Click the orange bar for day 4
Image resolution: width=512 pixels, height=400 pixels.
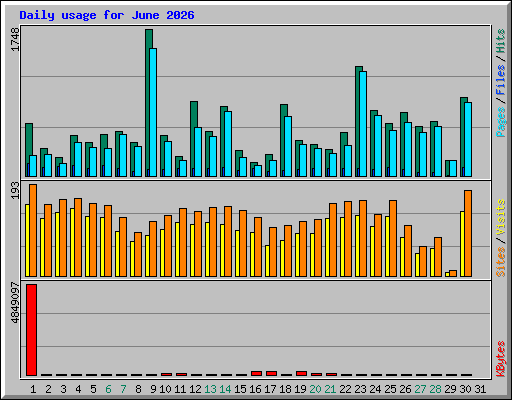(78, 237)
